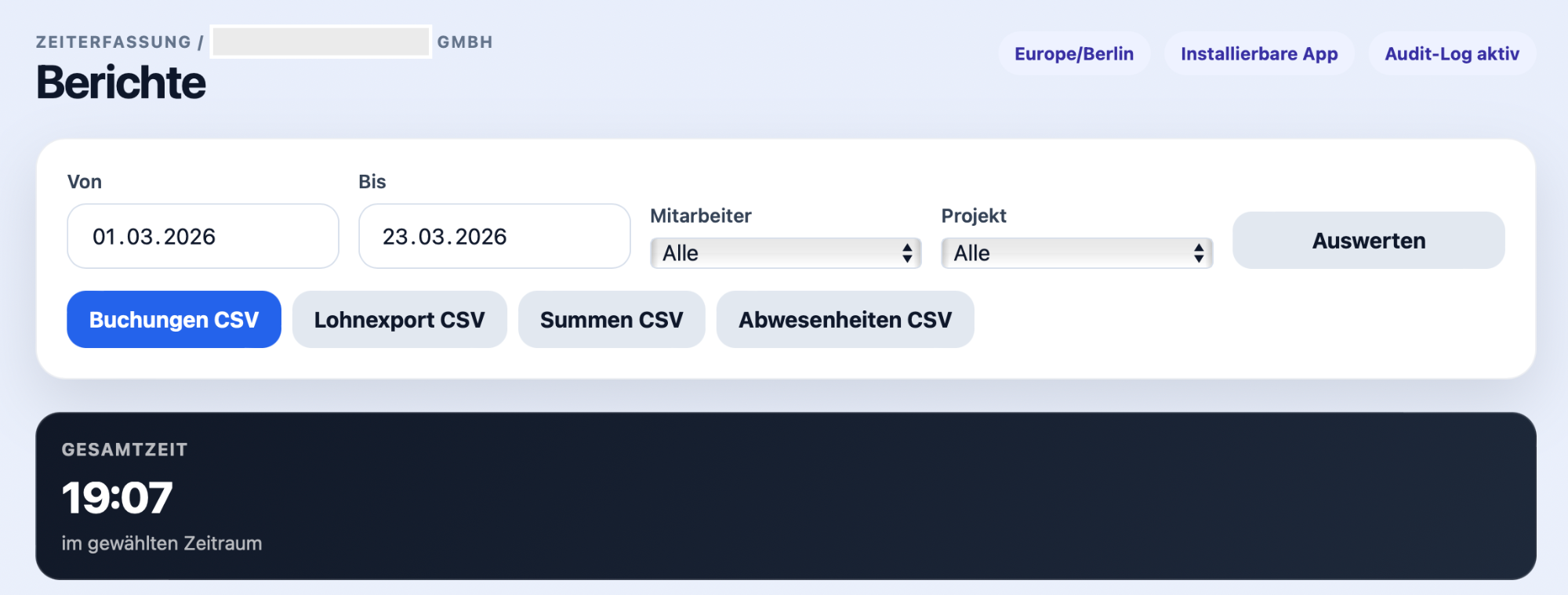
Task: Click the Mitarbeiter field label
Action: coord(701,216)
